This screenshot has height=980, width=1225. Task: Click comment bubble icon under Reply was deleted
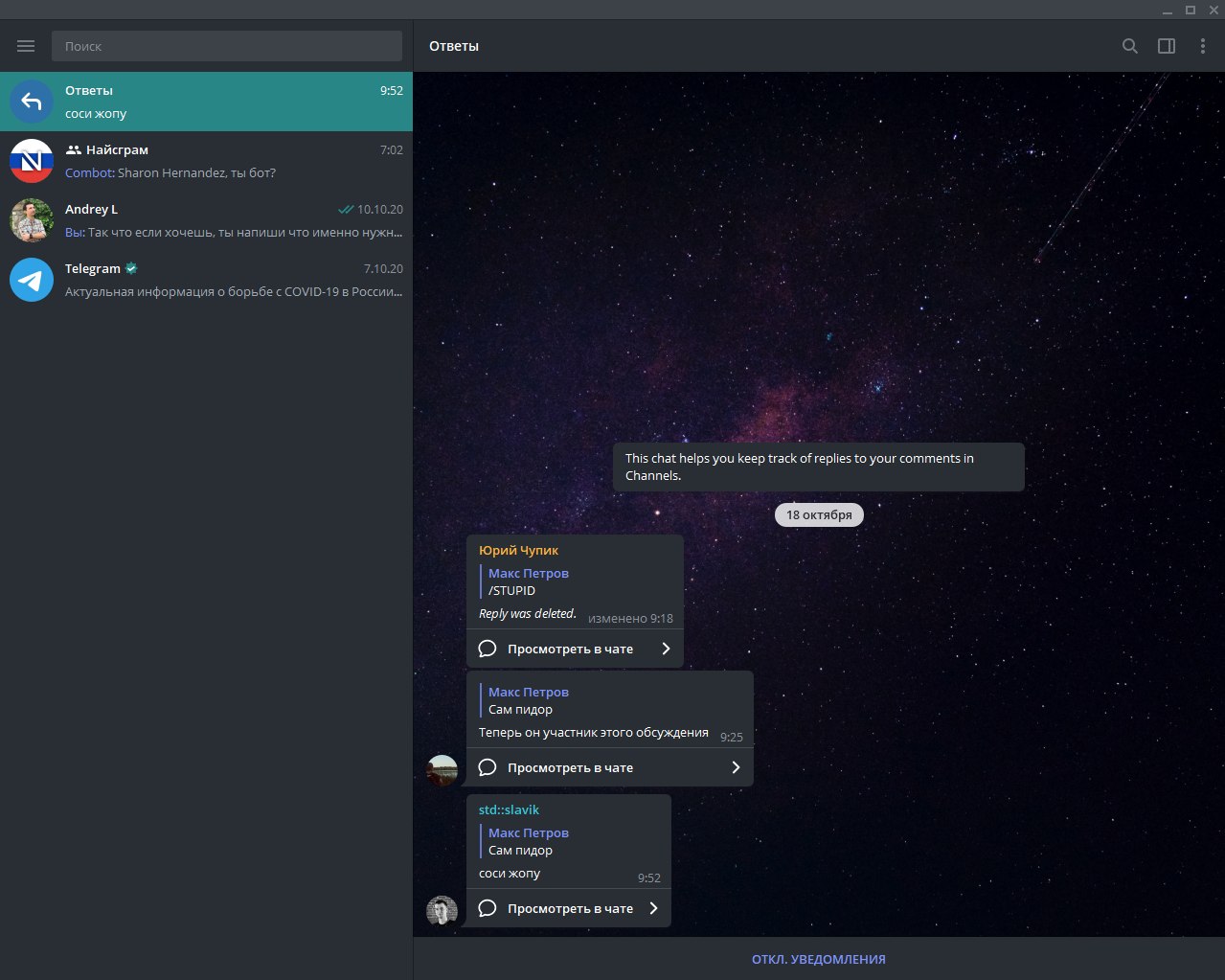pyautogui.click(x=488, y=649)
